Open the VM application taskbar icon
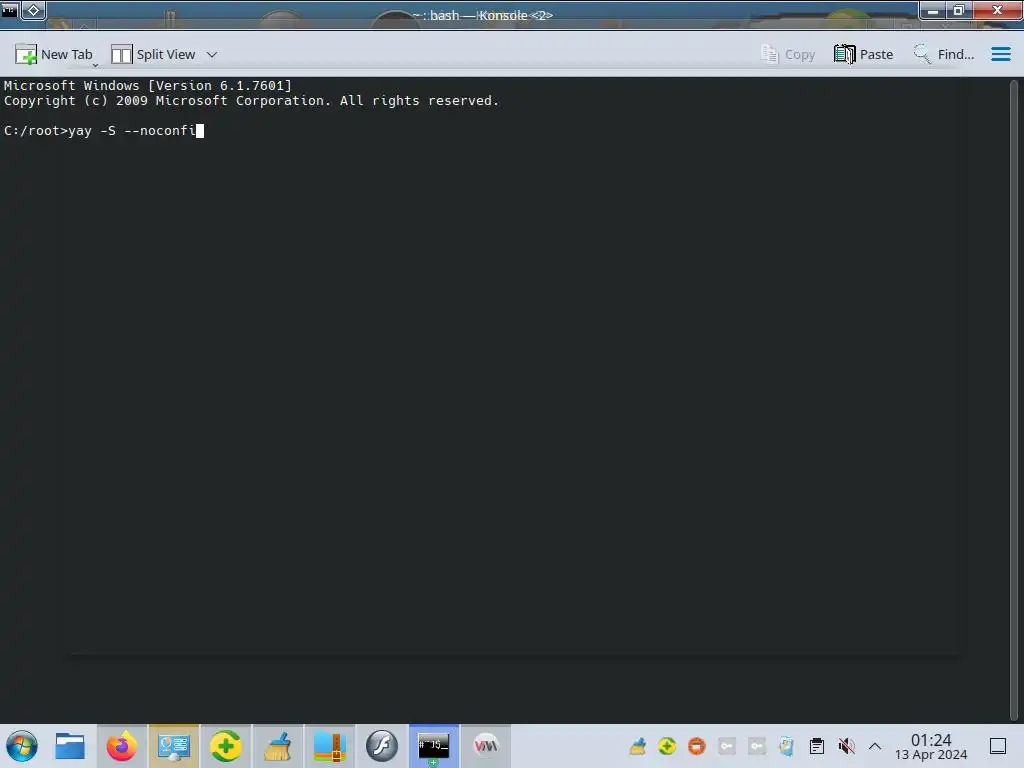 pyautogui.click(x=486, y=746)
